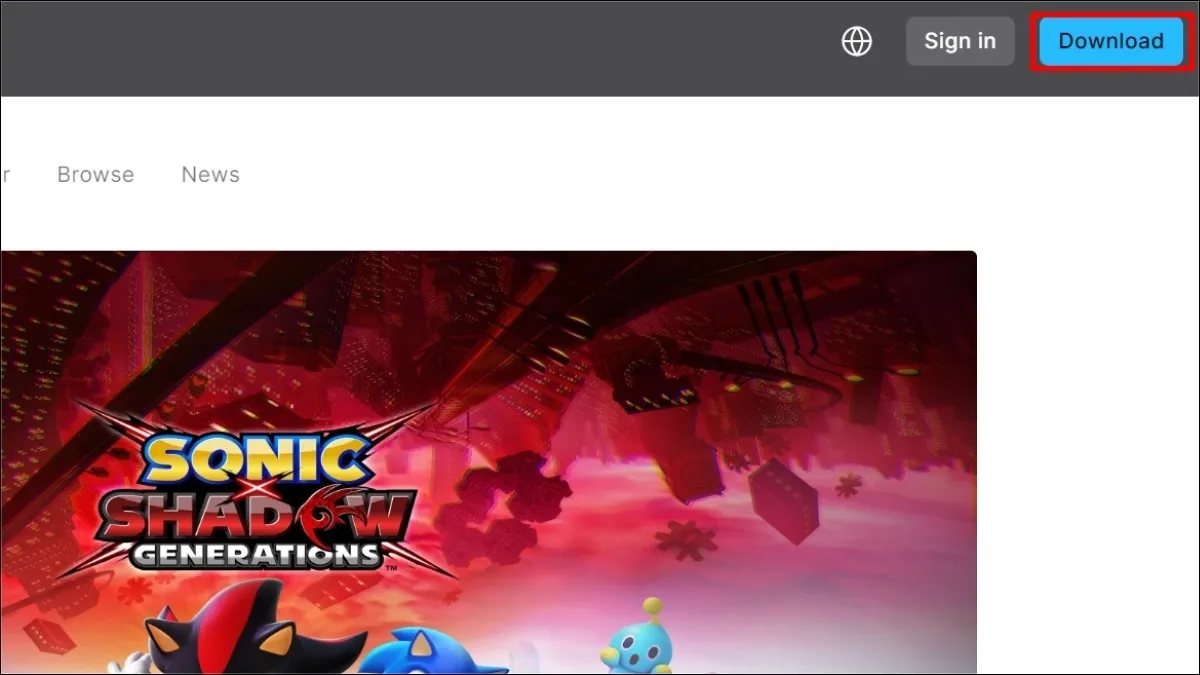
Task: Switch to the Browse tab
Action: (95, 174)
